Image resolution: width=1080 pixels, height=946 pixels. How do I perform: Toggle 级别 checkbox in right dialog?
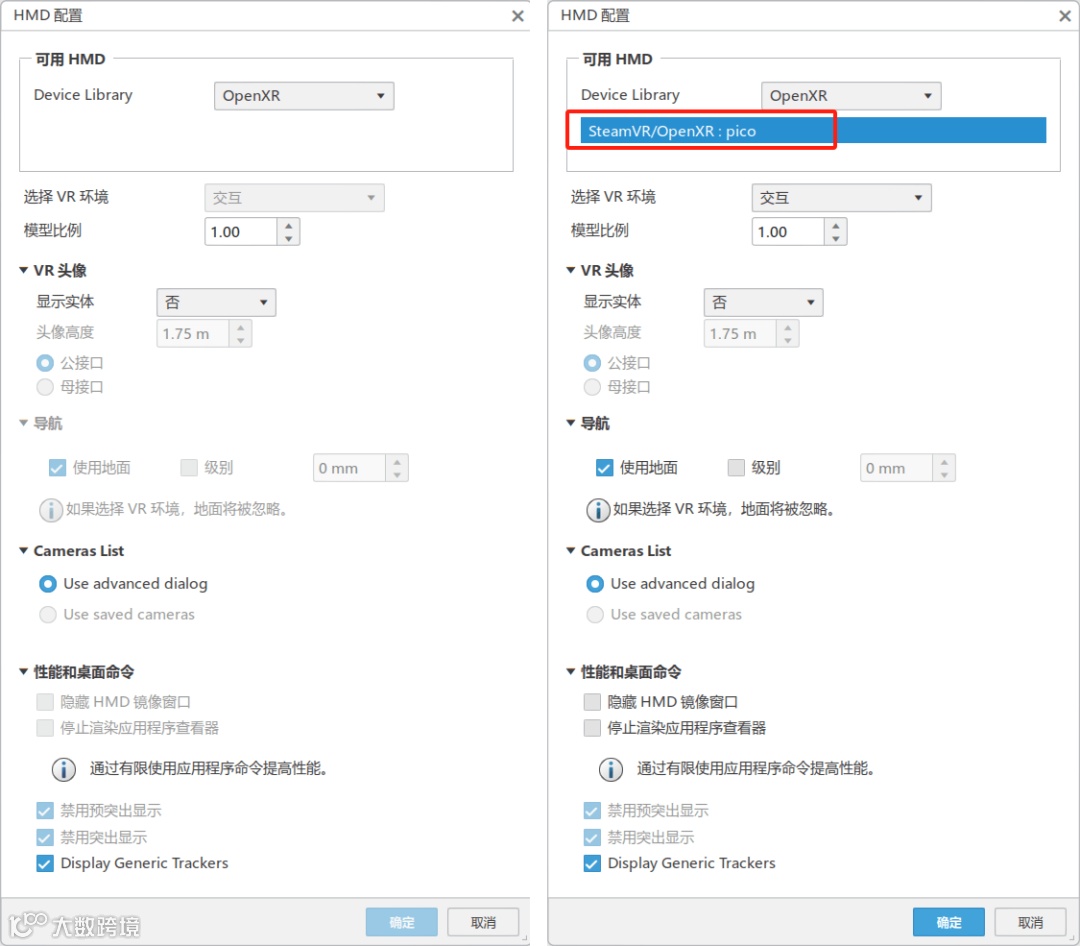pyautogui.click(x=736, y=468)
